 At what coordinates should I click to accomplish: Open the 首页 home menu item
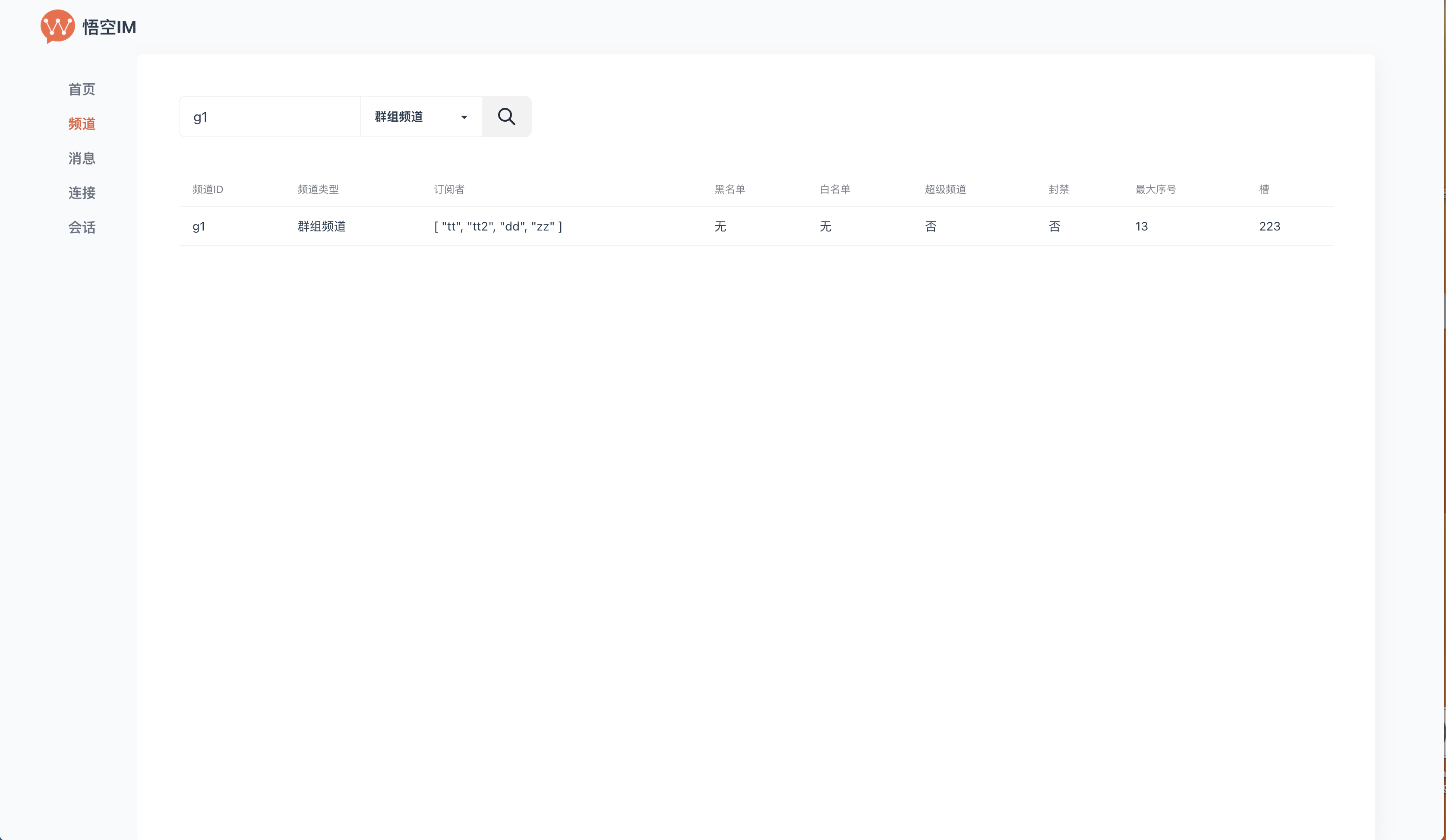pyautogui.click(x=82, y=89)
